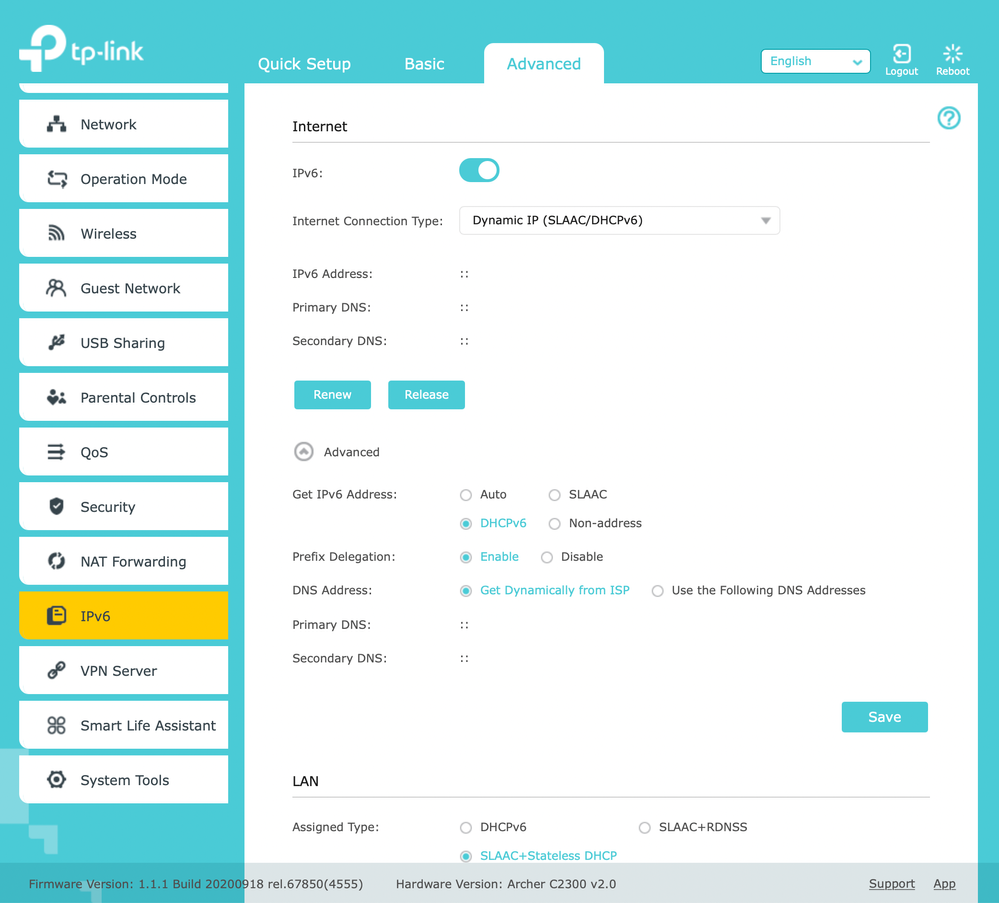Open Parental Controls from the sidebar

pos(124,398)
